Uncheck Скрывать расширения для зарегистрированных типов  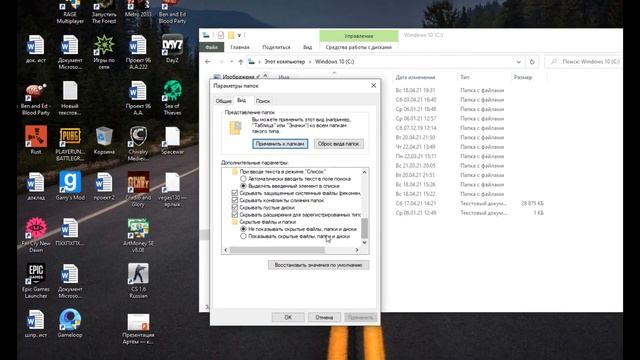click(x=235, y=214)
